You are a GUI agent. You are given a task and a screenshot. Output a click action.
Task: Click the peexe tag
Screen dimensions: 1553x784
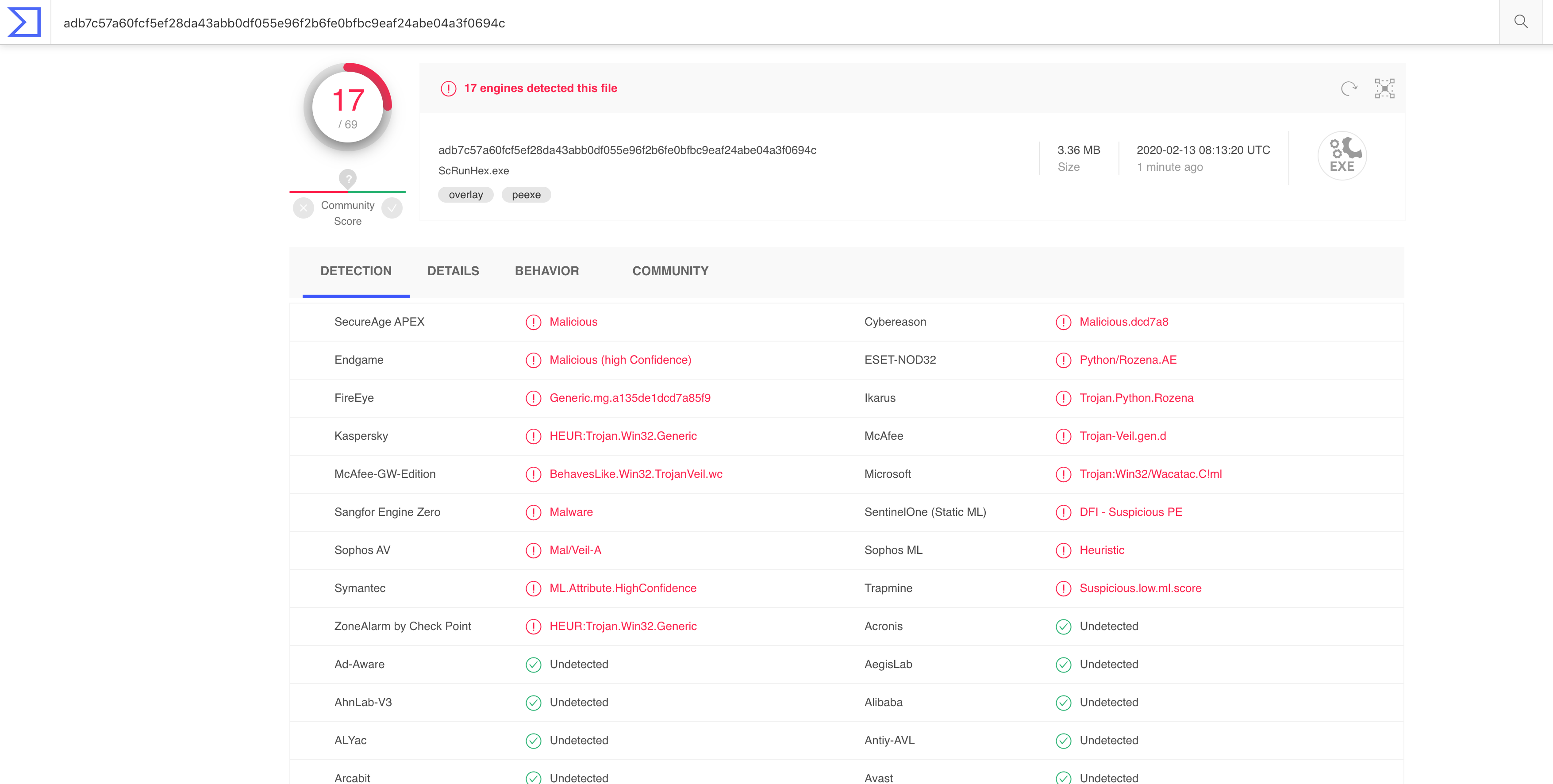pyautogui.click(x=526, y=195)
